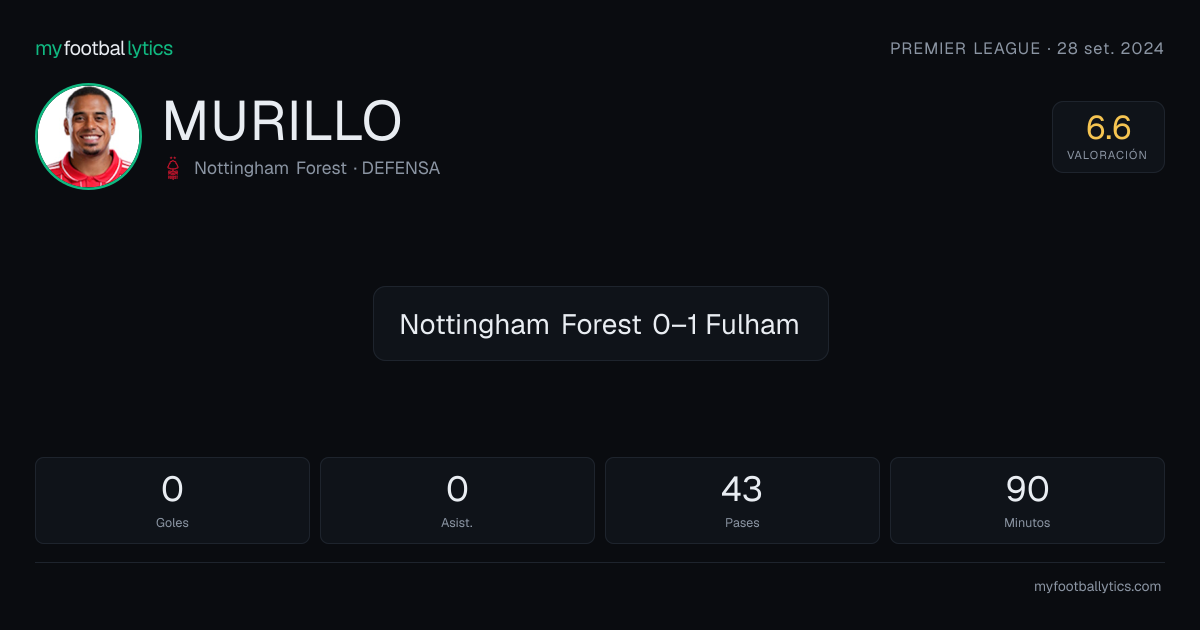Click the 43 passes value
The image size is (1200, 630).
click(742, 489)
